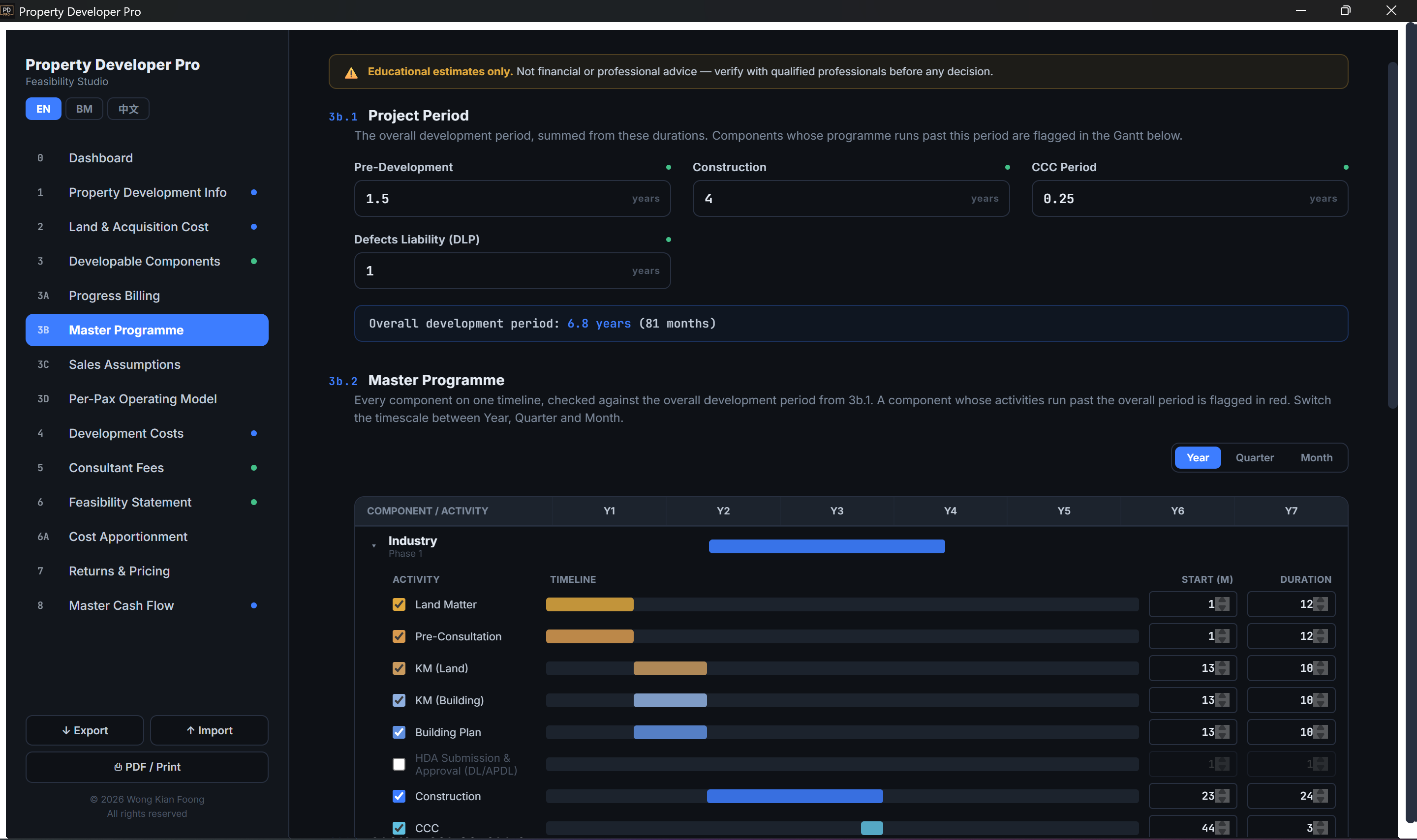Disable the Construction activity checkbox
Image resolution: width=1417 pixels, height=840 pixels.
point(399,796)
